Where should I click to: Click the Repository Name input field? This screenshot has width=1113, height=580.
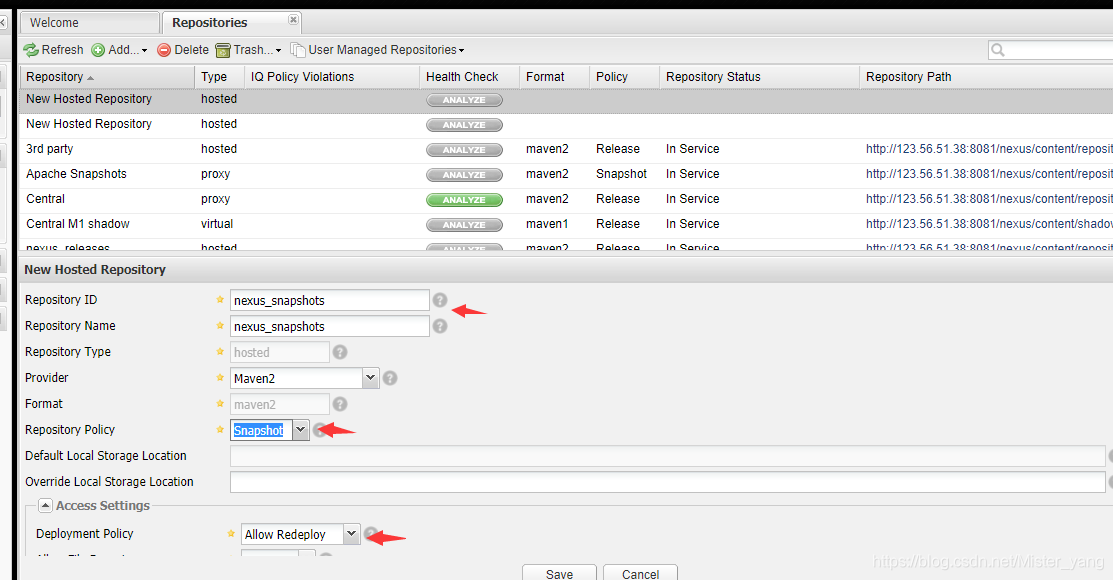pyautogui.click(x=329, y=327)
